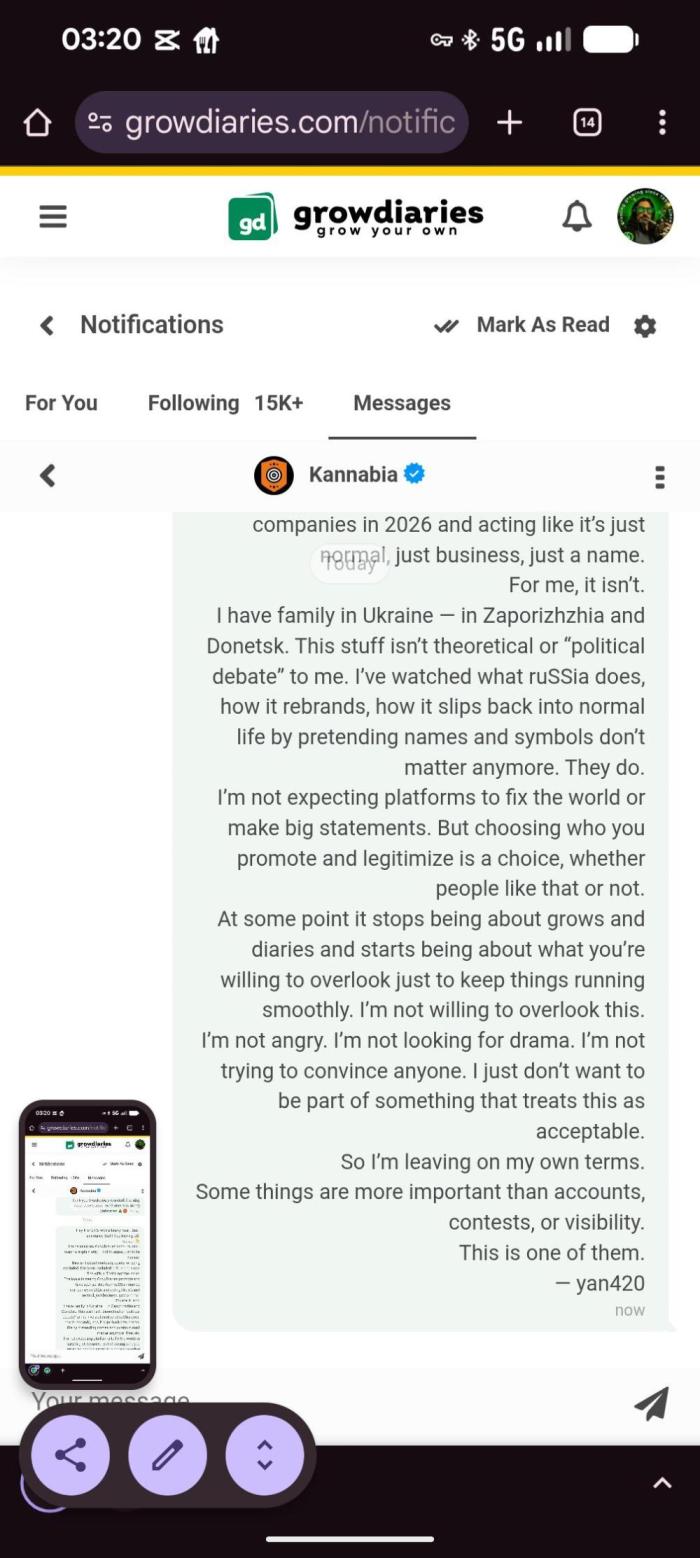Switch to the For You tab
This screenshot has height=1558, width=700.
[x=61, y=403]
